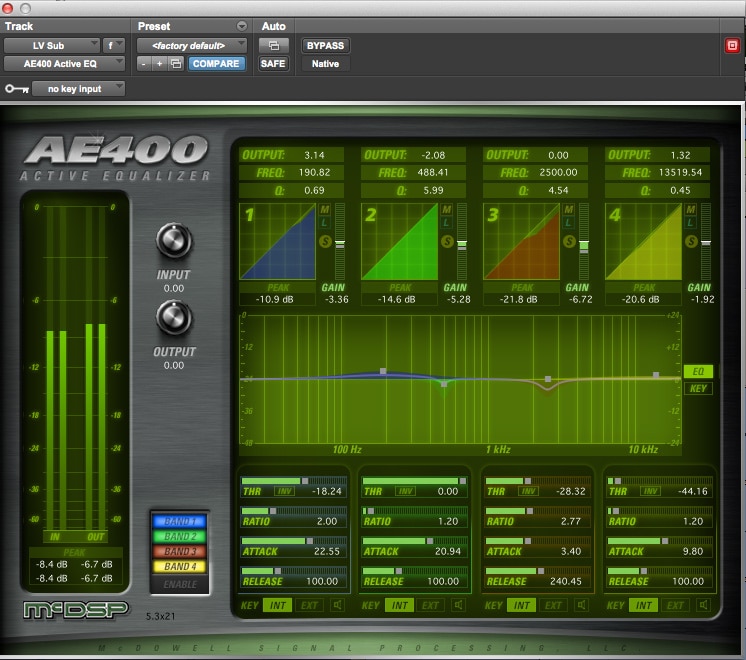This screenshot has width=746, height=660.
Task: Click band 3 solo S button
Action: 569,241
